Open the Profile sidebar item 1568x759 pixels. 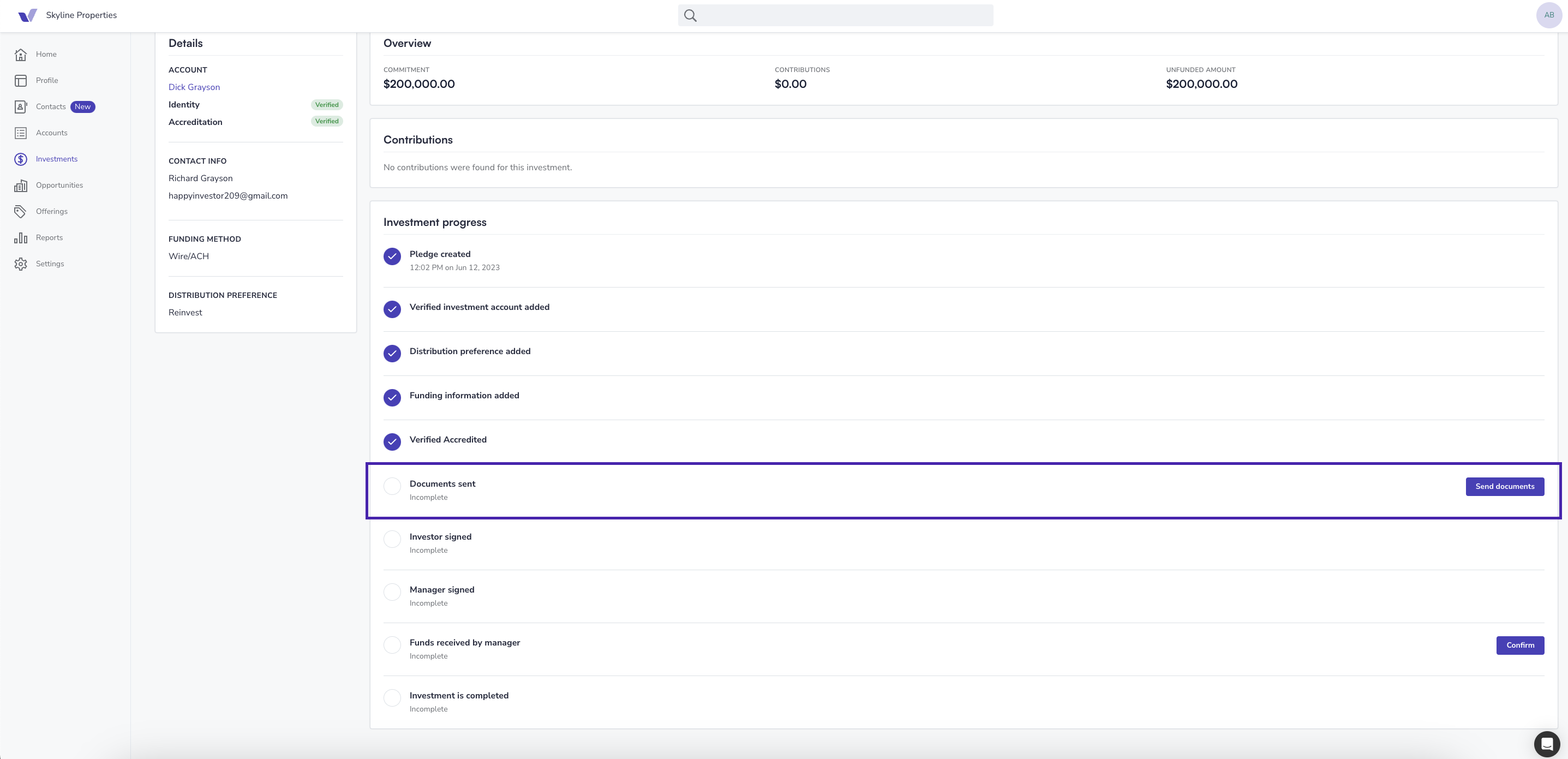click(x=47, y=81)
